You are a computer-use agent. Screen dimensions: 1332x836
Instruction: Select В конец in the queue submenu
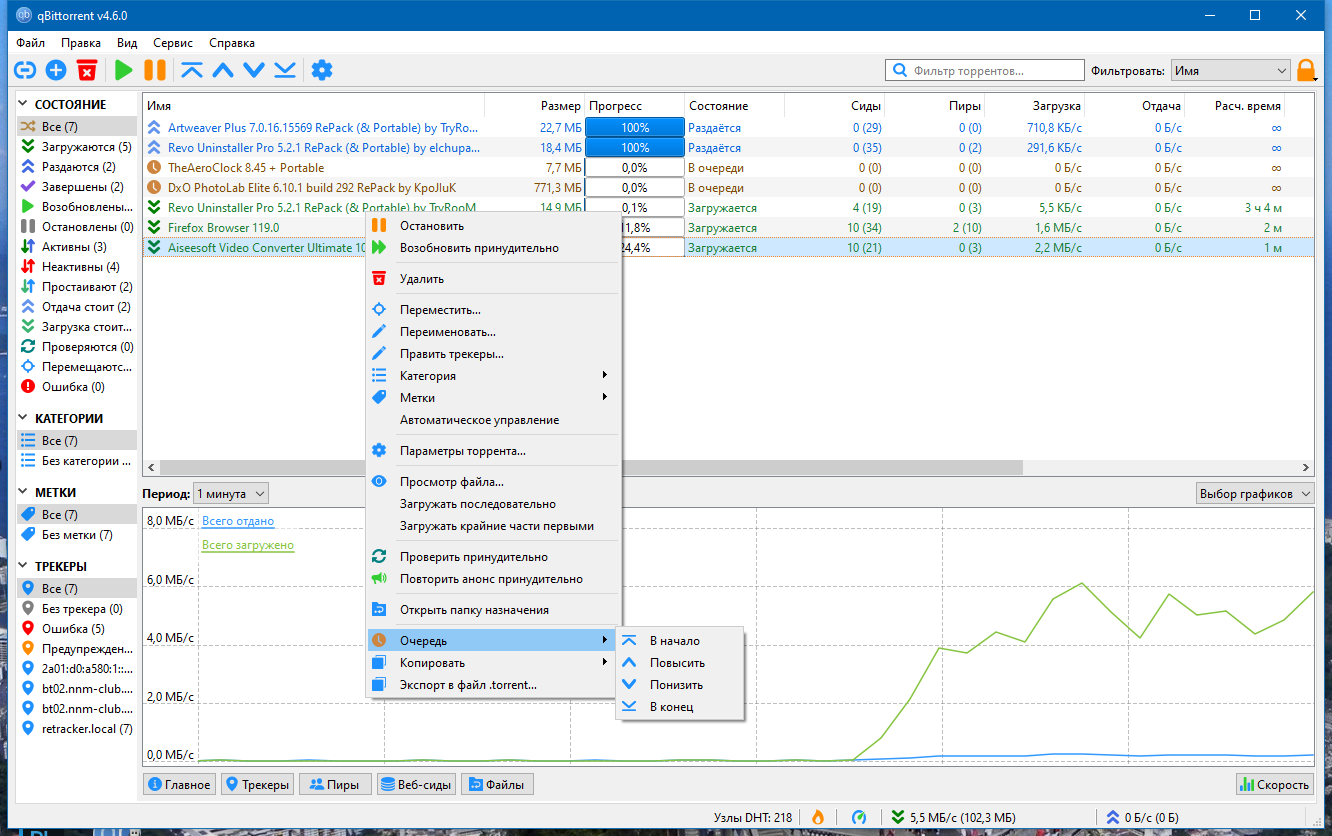click(x=679, y=707)
